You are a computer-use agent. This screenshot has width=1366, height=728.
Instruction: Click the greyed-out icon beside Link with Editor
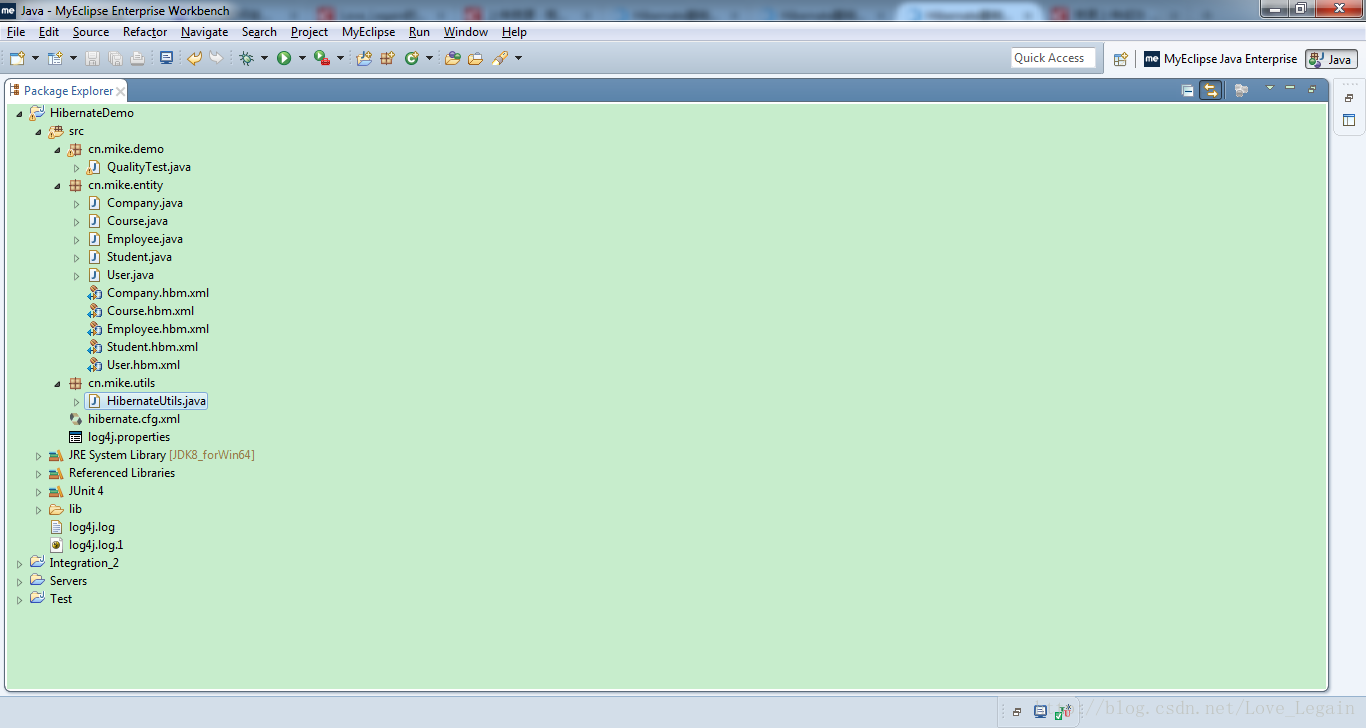(x=1241, y=90)
